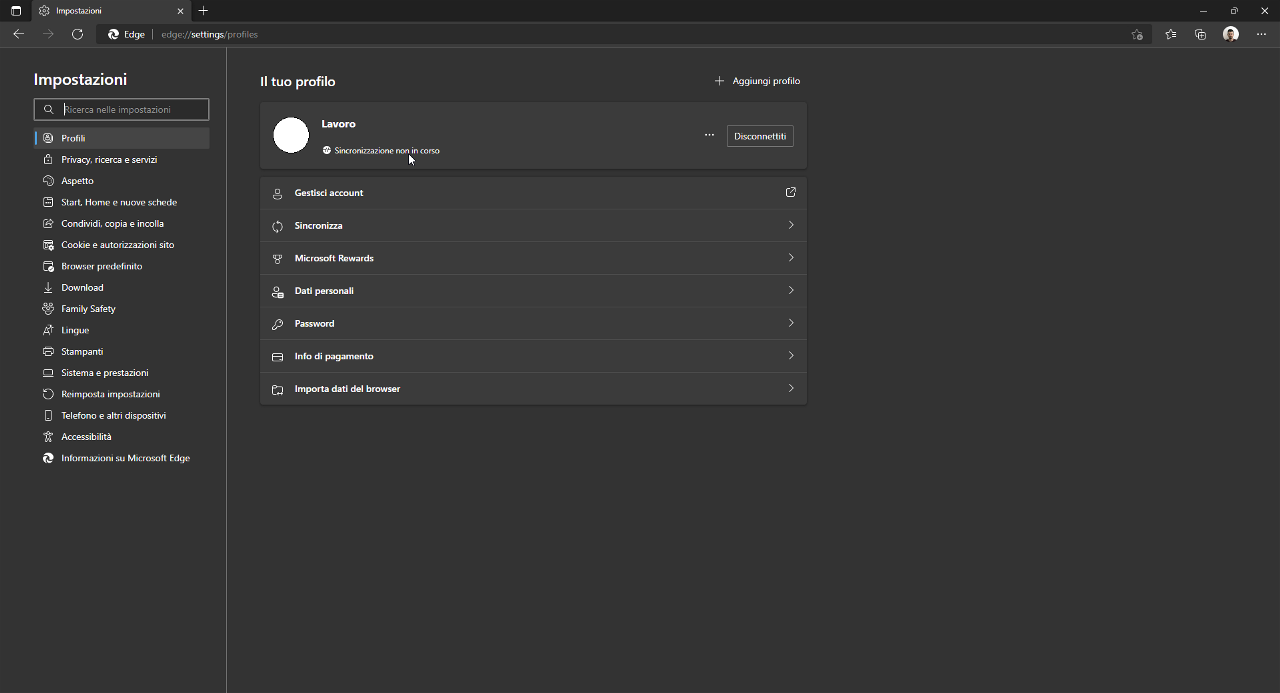Open the Collections icon in toolbar
Image resolution: width=1280 pixels, height=693 pixels.
tap(1200, 34)
